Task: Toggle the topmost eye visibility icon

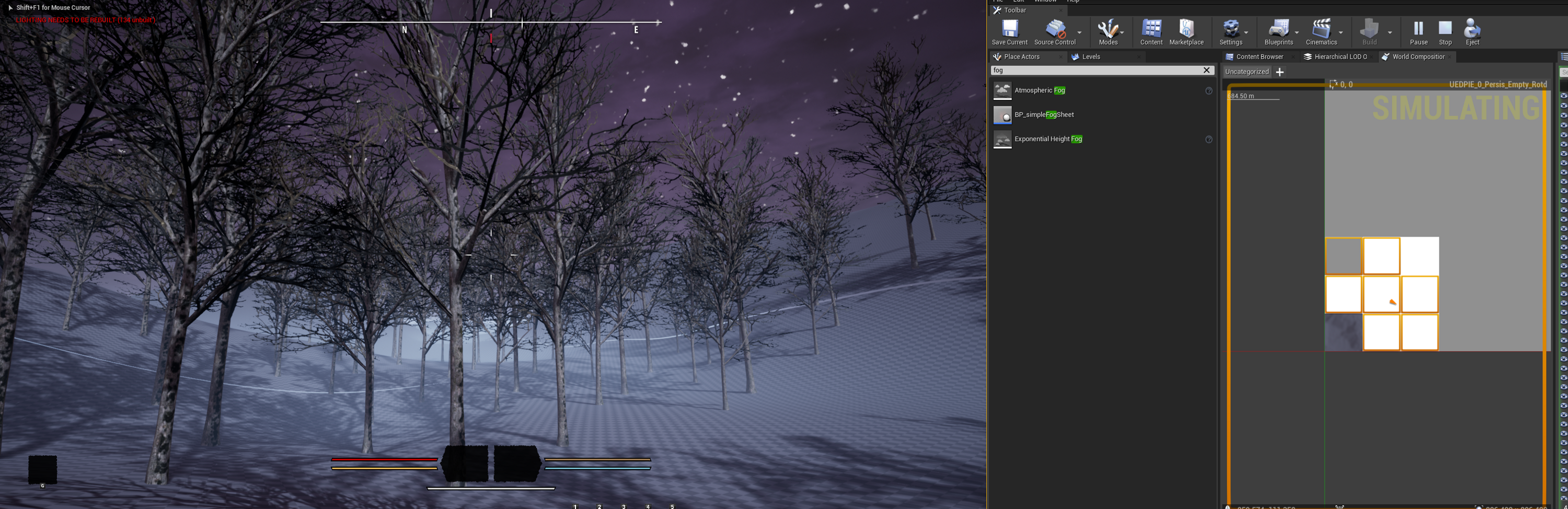Action: click(x=1563, y=96)
